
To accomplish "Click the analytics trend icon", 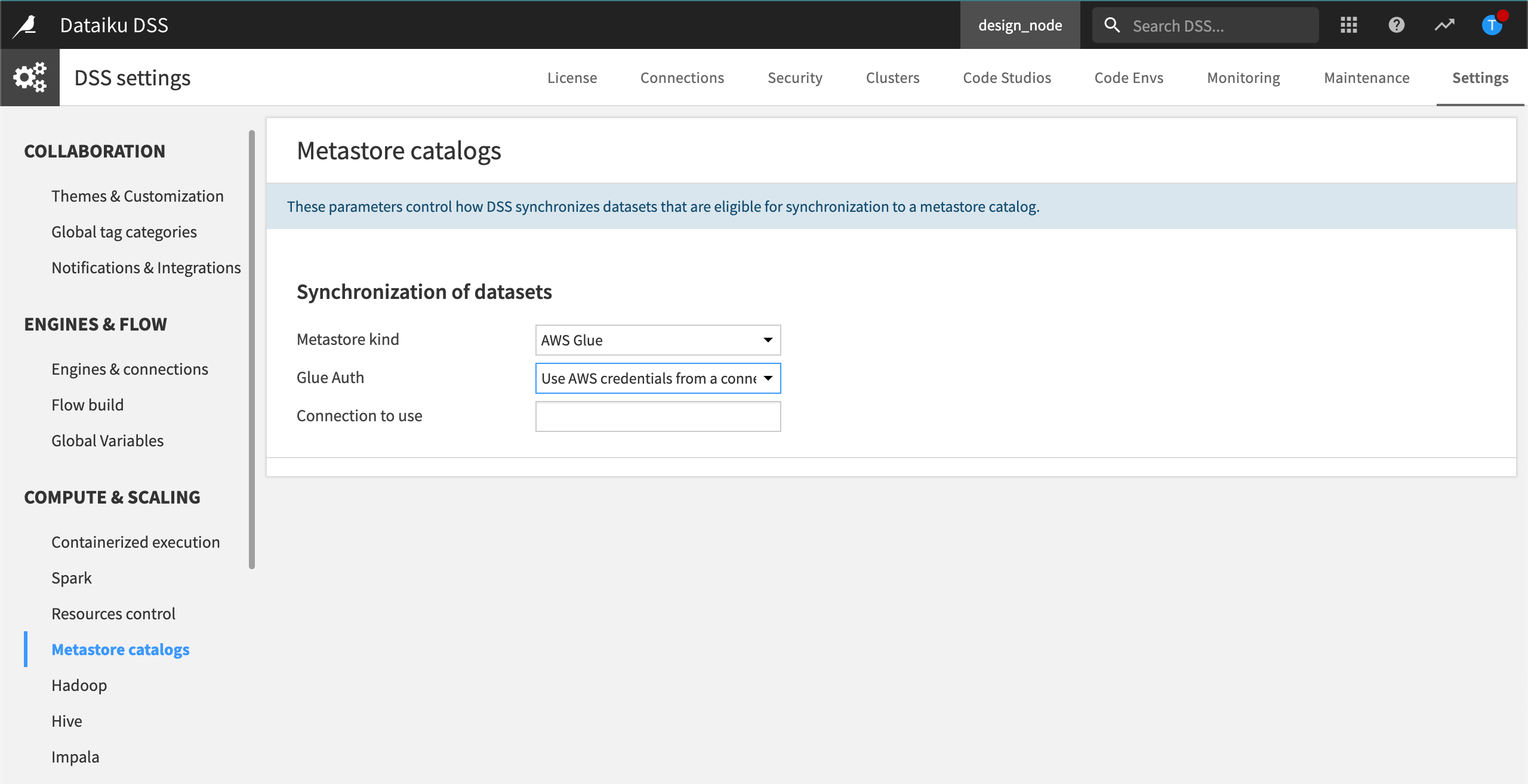I will point(1443,25).
